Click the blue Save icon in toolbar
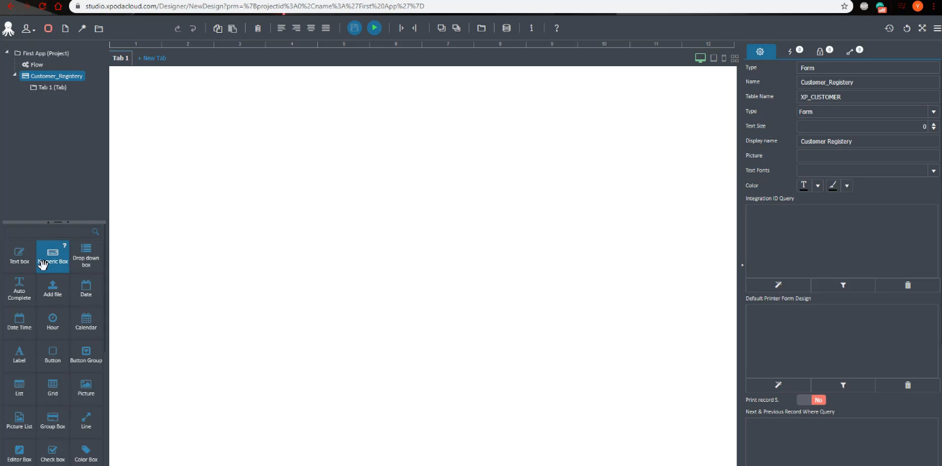Viewport: 942px width, 466px height. tap(354, 28)
